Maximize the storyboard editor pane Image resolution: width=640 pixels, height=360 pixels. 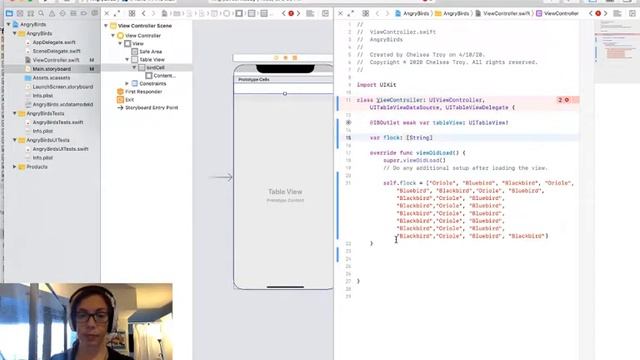[x=117, y=13]
